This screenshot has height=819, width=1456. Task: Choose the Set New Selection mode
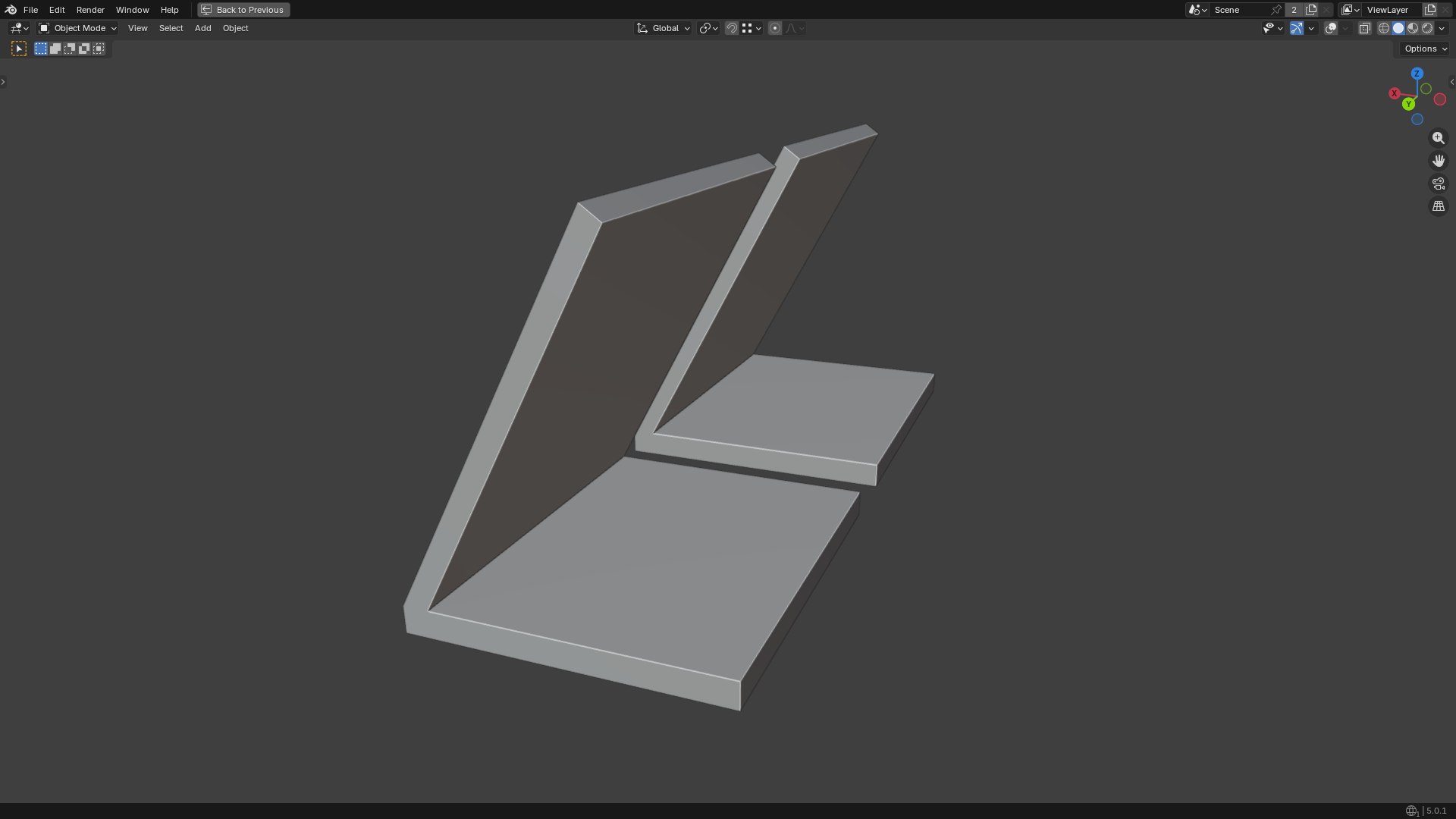[x=41, y=49]
